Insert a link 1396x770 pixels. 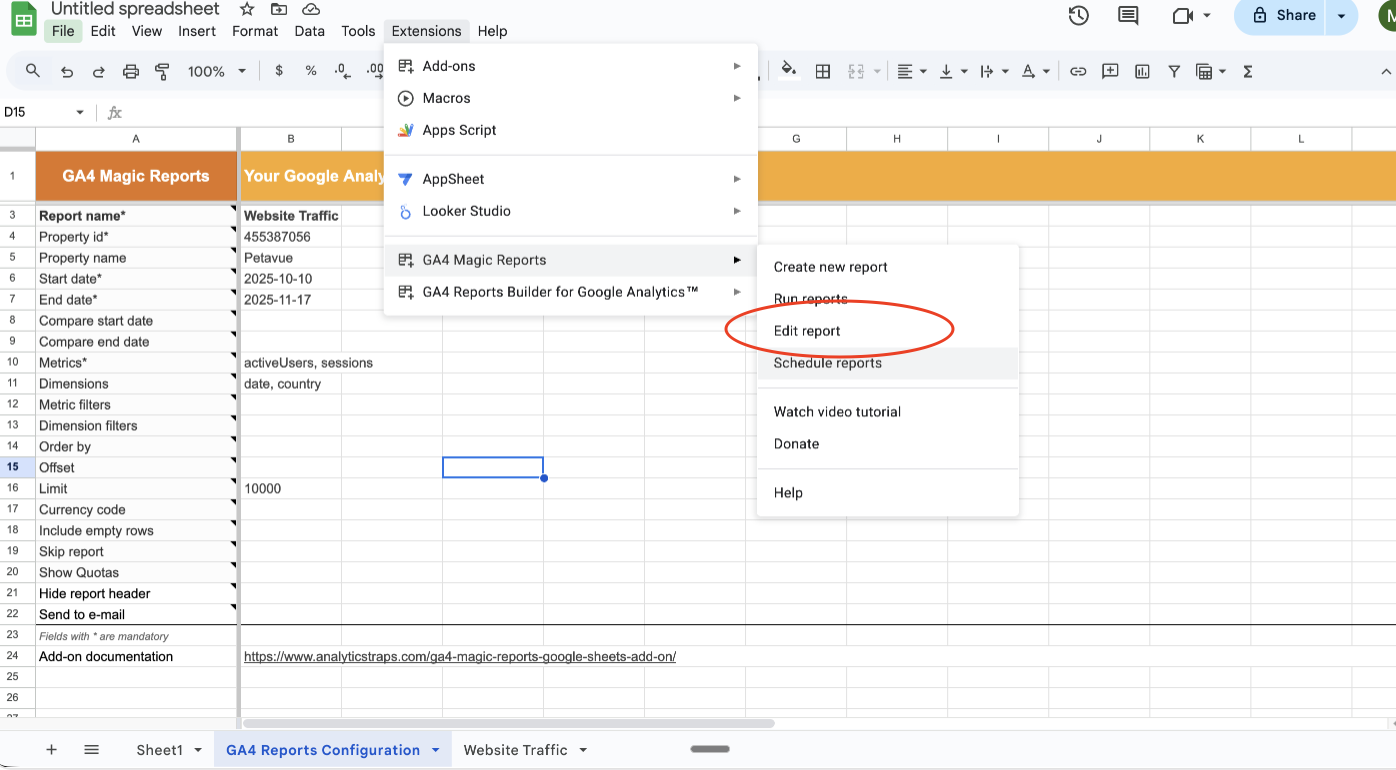[1078, 71]
